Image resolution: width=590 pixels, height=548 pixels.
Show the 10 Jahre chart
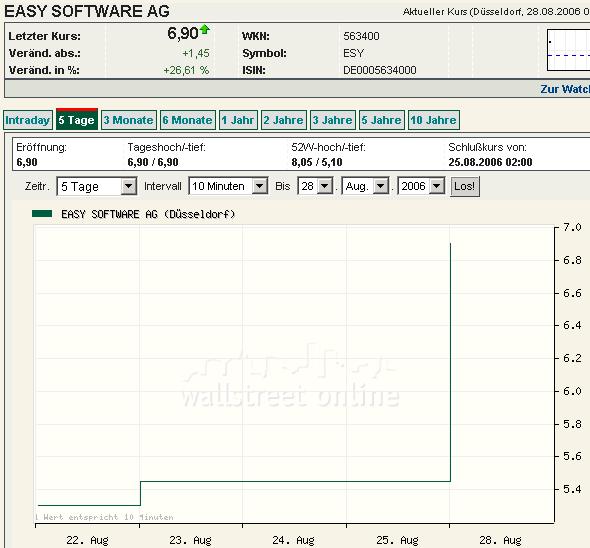pos(433,120)
